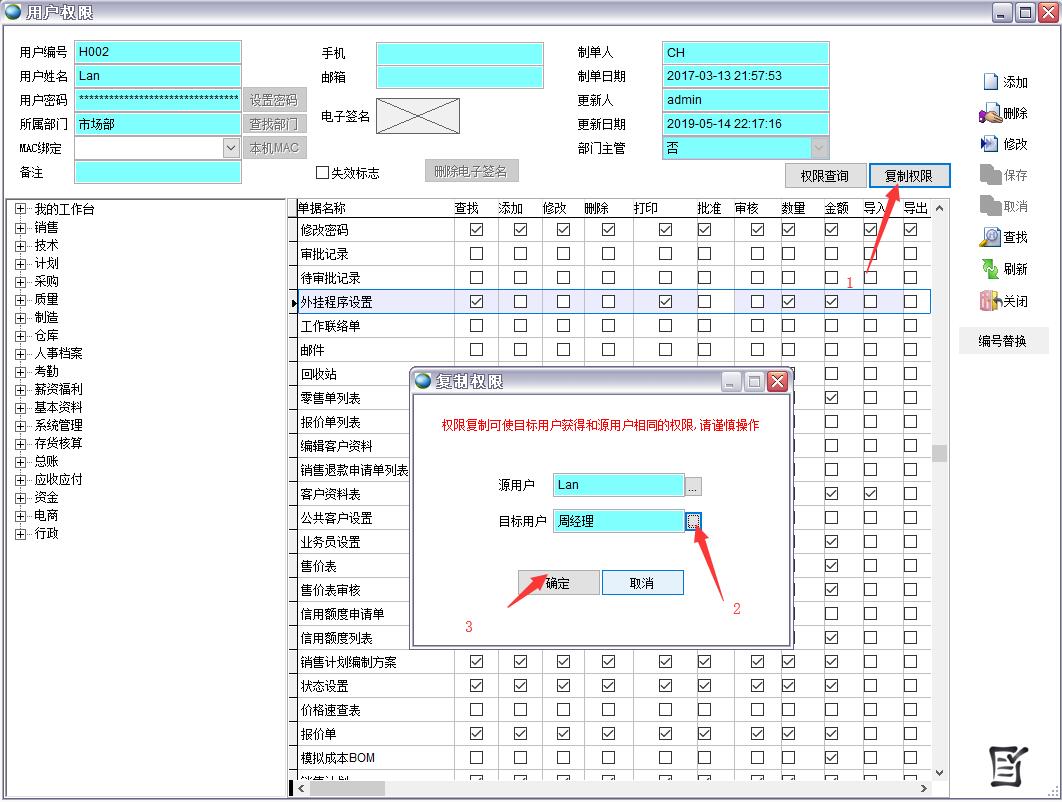Open the MAC绑定 dropdown list
The image size is (1062, 802).
point(231,148)
